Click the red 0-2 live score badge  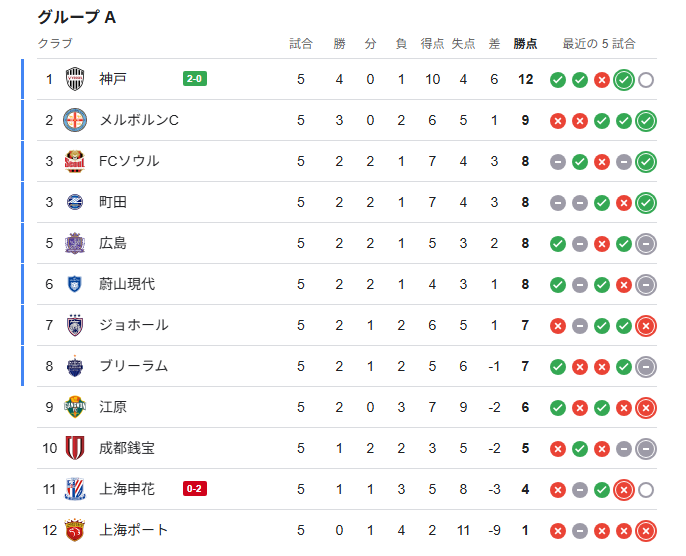point(195,489)
